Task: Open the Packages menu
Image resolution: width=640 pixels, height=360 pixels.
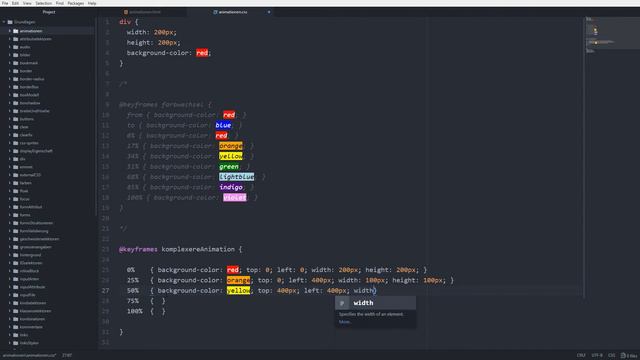Action: coord(76,3)
